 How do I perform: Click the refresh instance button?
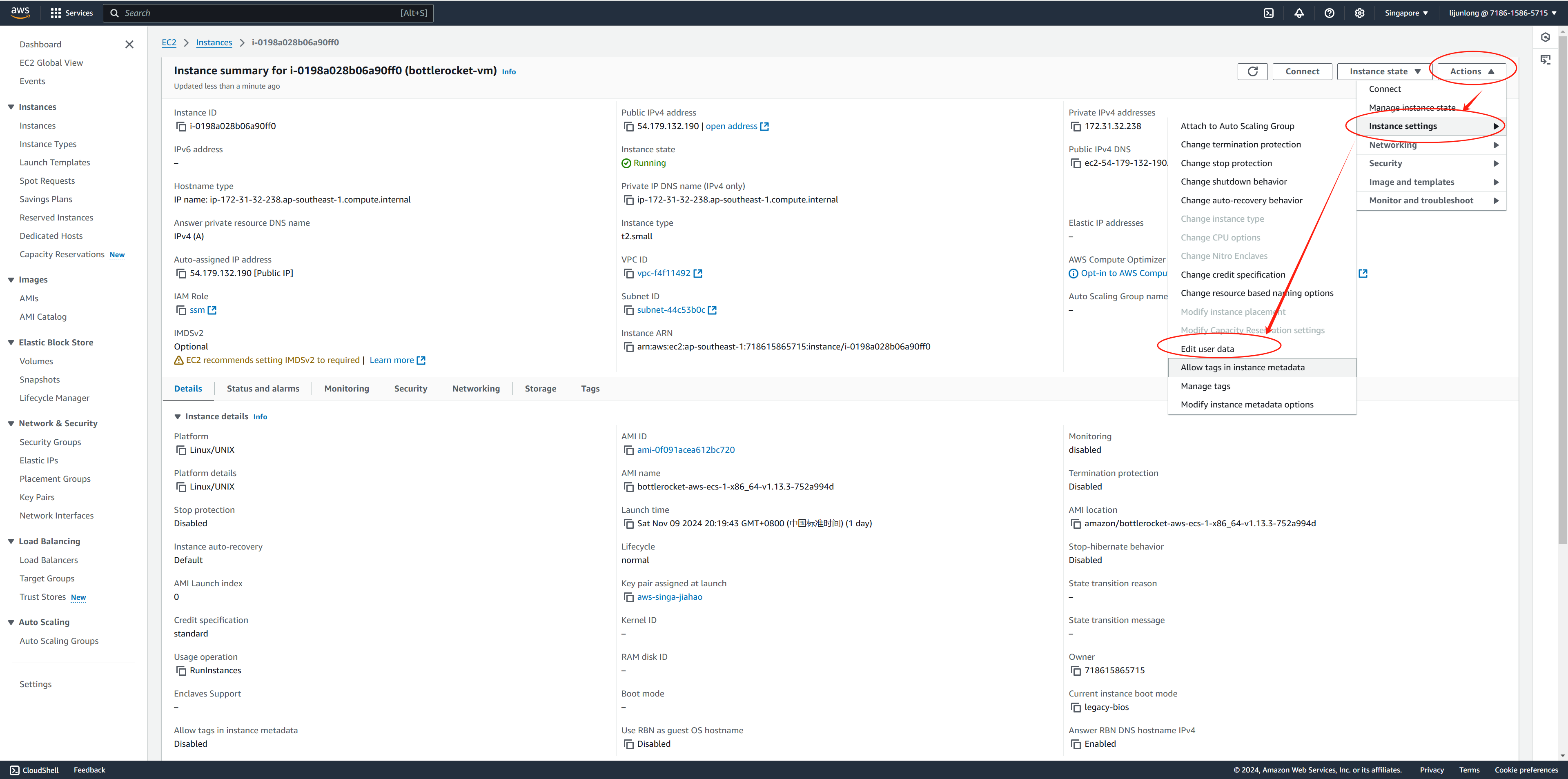pyautogui.click(x=1253, y=71)
